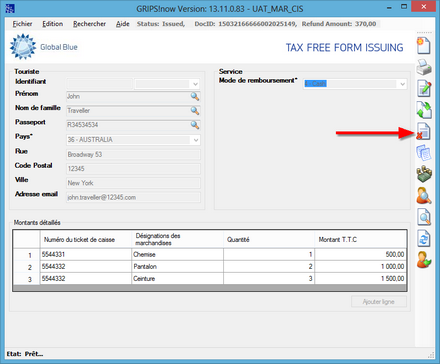Select row 3 header in table
The width and height of the screenshot is (440, 364).
click(27, 279)
